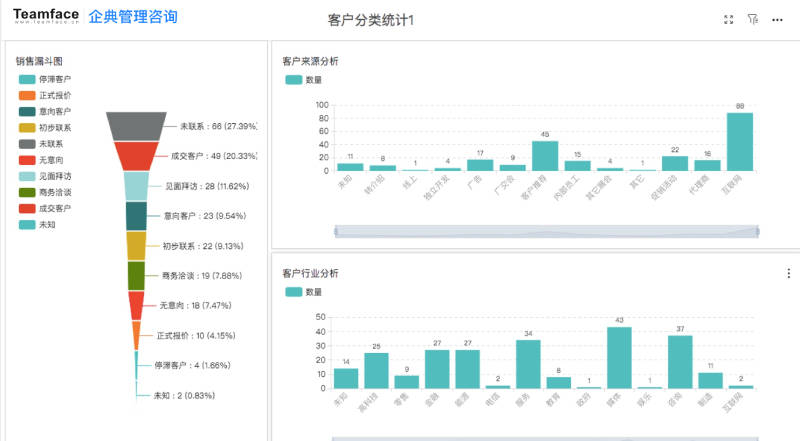Click the 客户分类统计1 dashboard title
Viewport: 800px width, 441px height.
(371, 20)
